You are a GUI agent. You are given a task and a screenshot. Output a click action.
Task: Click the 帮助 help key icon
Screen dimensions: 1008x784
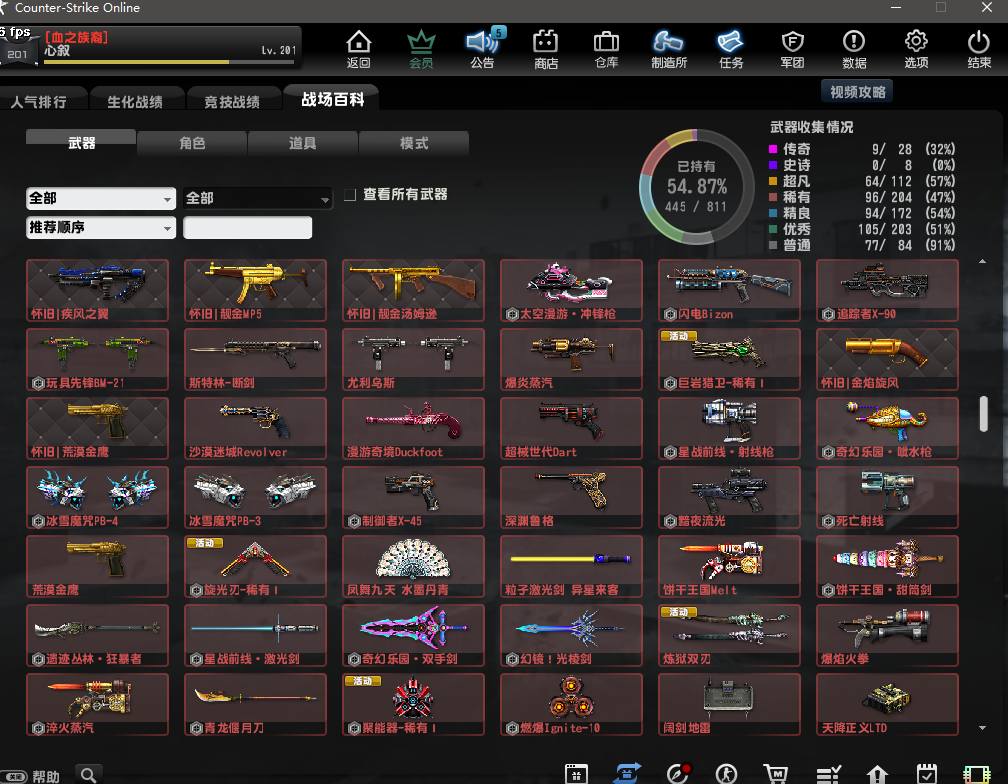pos(15,776)
